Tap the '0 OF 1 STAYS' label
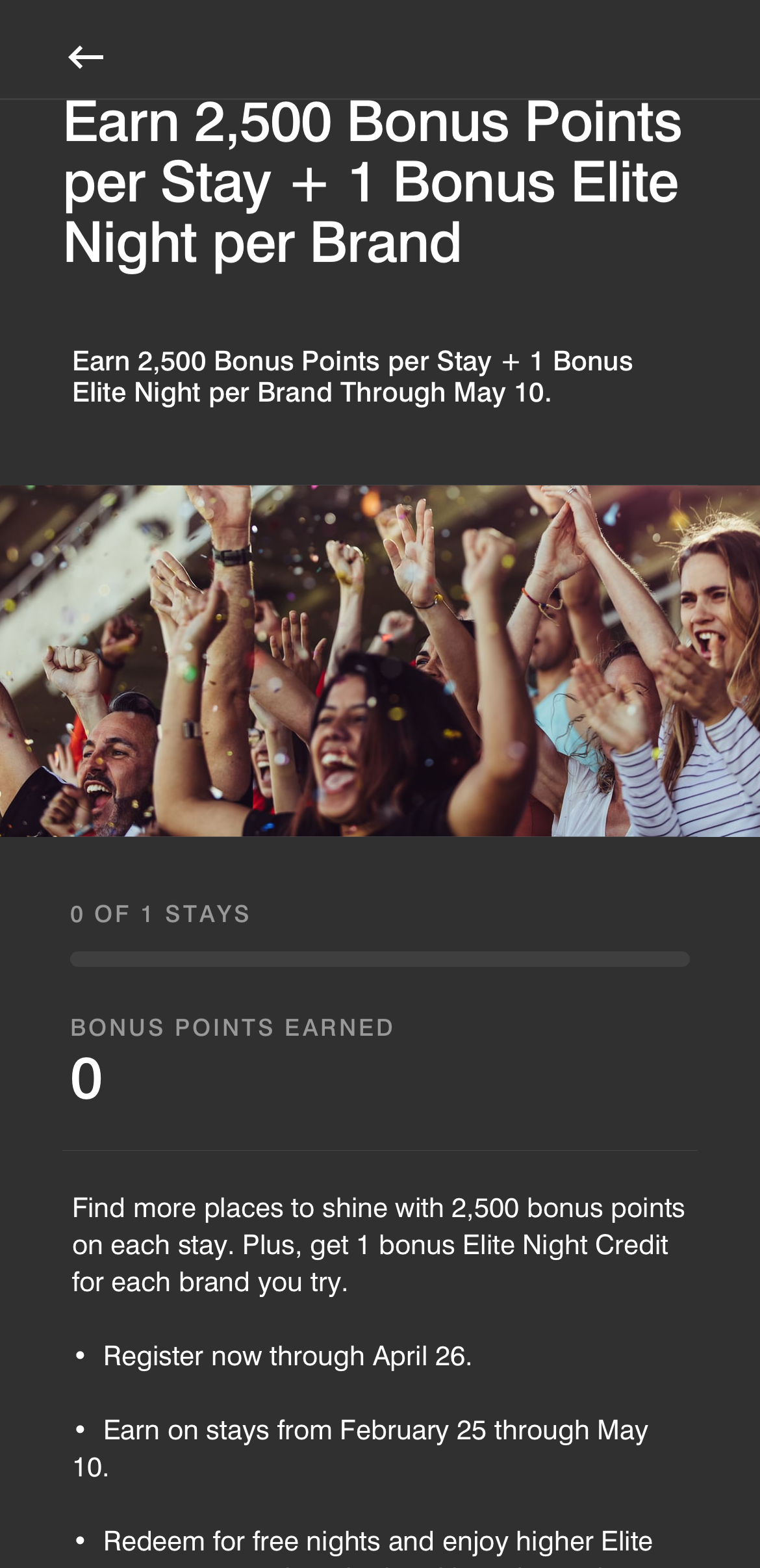The height and width of the screenshot is (1568, 760). point(160,914)
